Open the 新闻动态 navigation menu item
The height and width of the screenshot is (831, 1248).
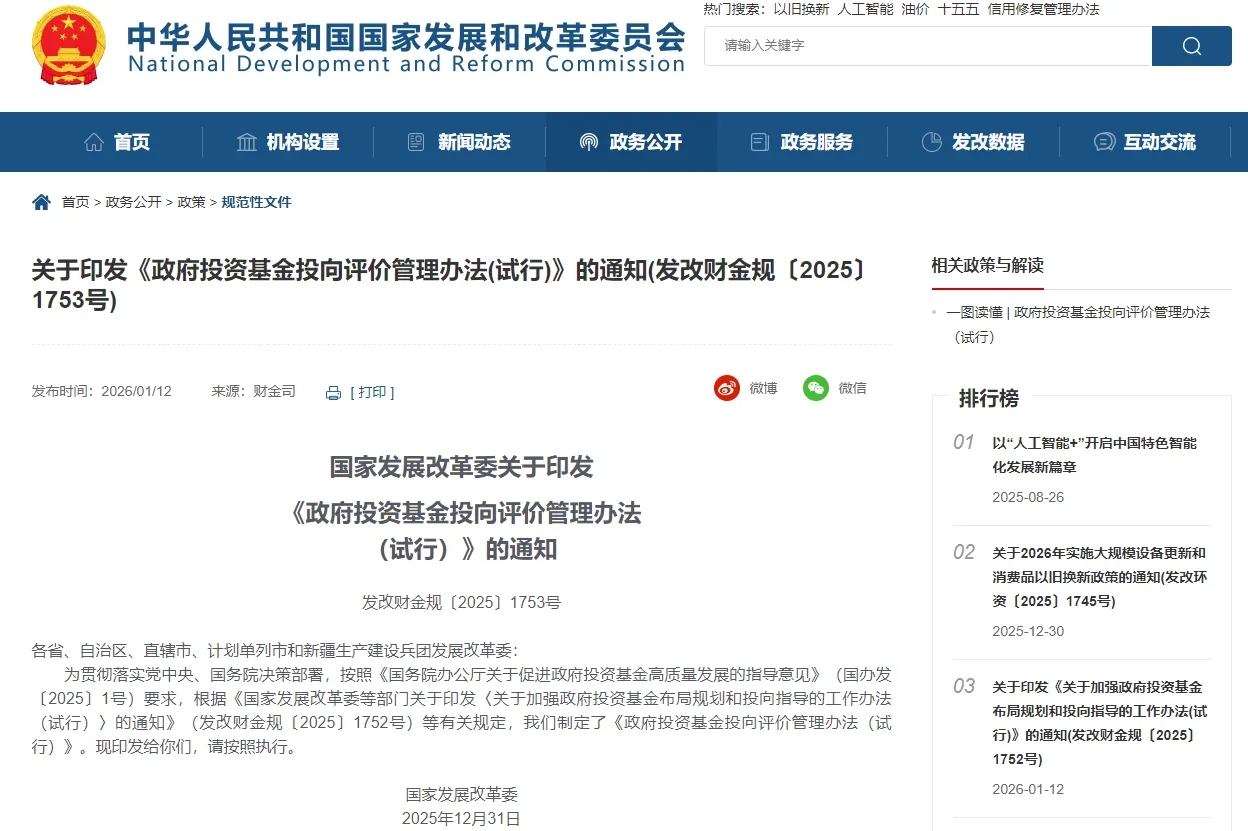459,142
